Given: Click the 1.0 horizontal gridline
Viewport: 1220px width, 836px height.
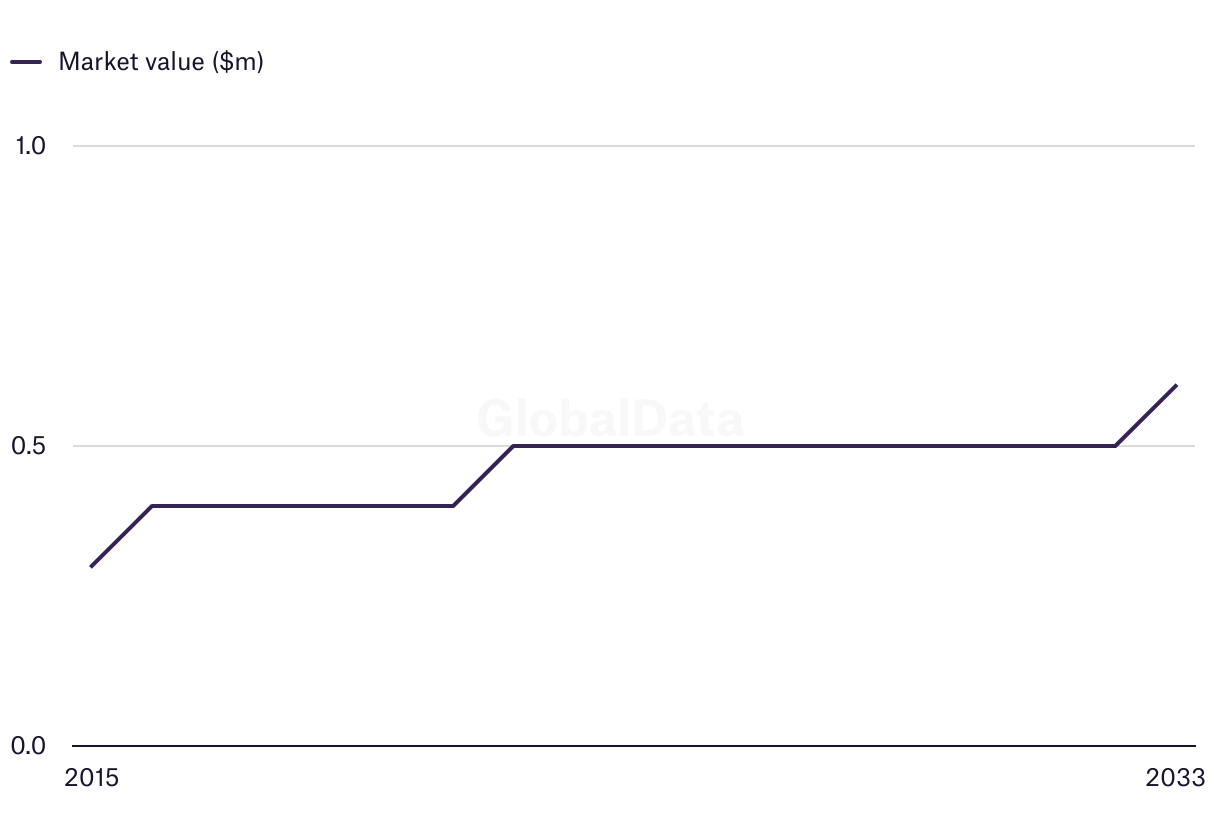Looking at the screenshot, I should click(x=634, y=146).
